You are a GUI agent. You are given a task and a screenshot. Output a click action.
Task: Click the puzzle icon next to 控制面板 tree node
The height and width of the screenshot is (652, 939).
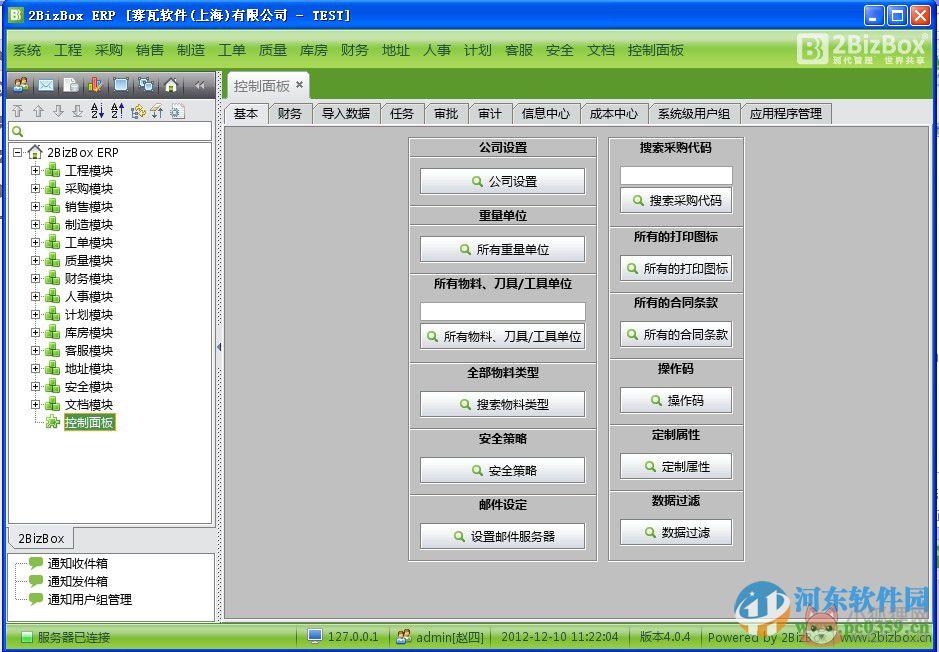tap(53, 422)
